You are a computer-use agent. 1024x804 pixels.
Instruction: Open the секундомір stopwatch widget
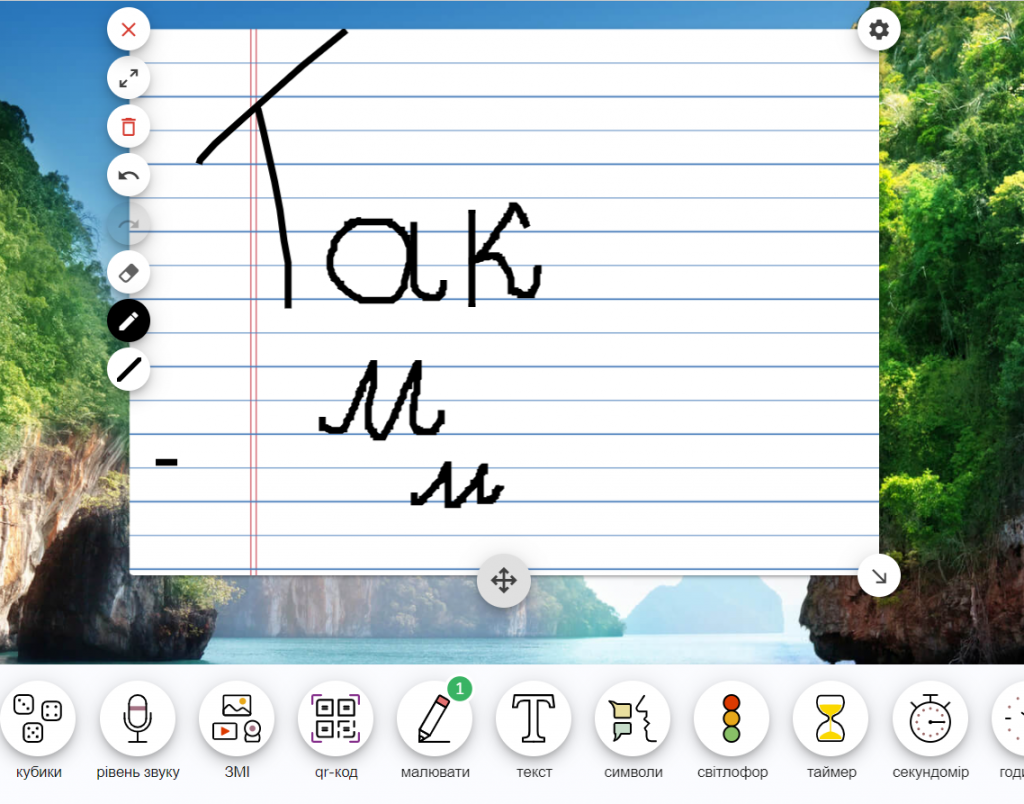pyautogui.click(x=929, y=719)
